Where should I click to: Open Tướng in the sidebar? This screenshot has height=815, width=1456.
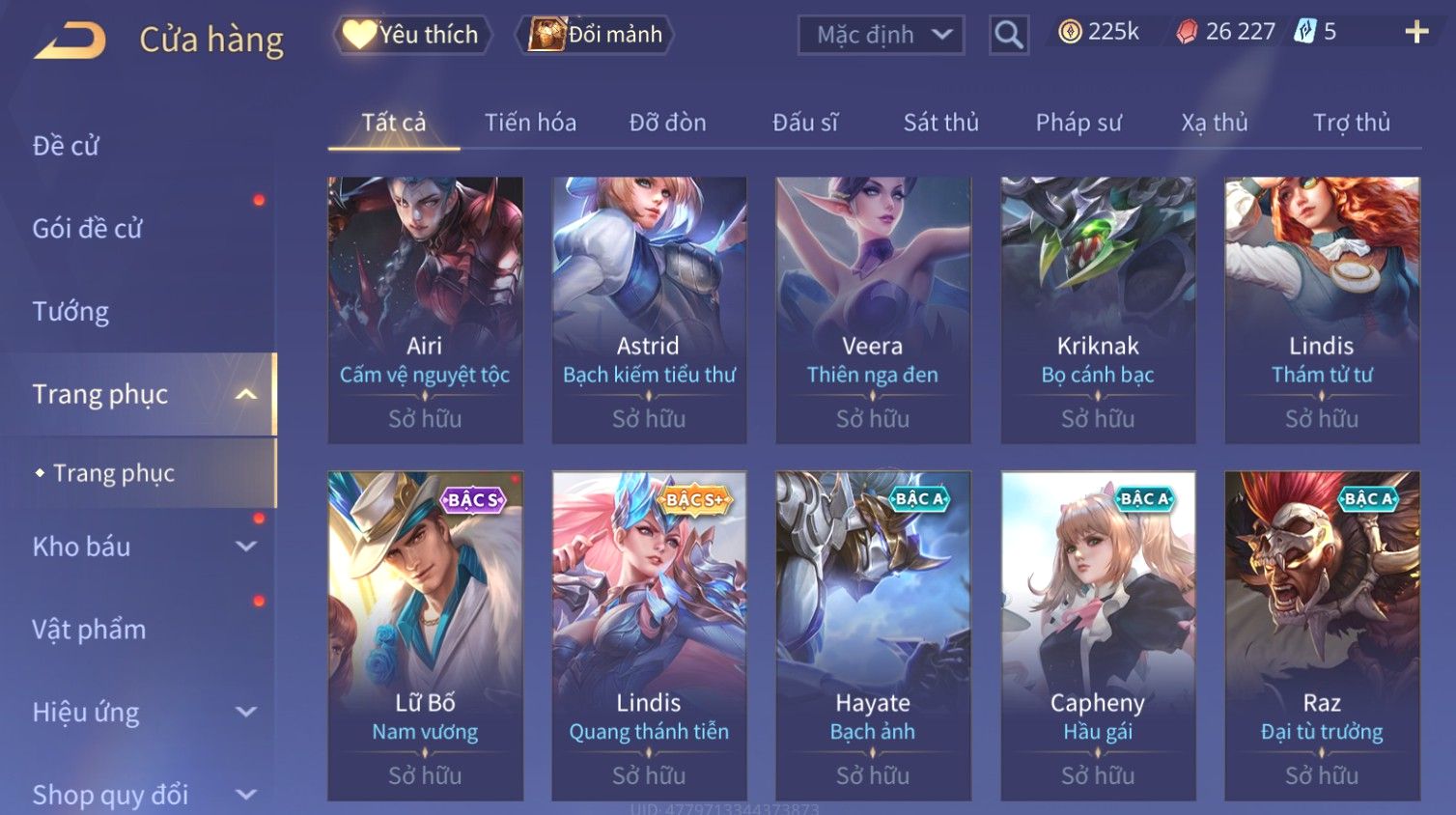tap(70, 311)
